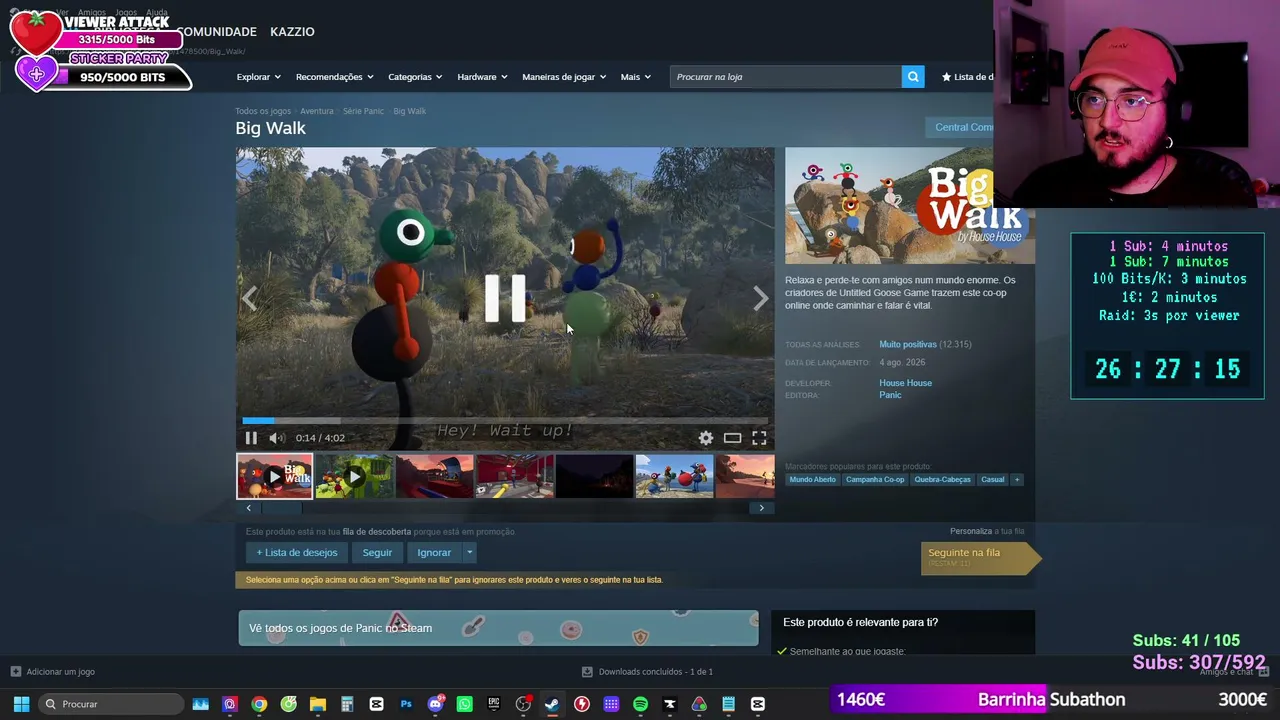Expand the Recomendações dropdown

point(335,77)
